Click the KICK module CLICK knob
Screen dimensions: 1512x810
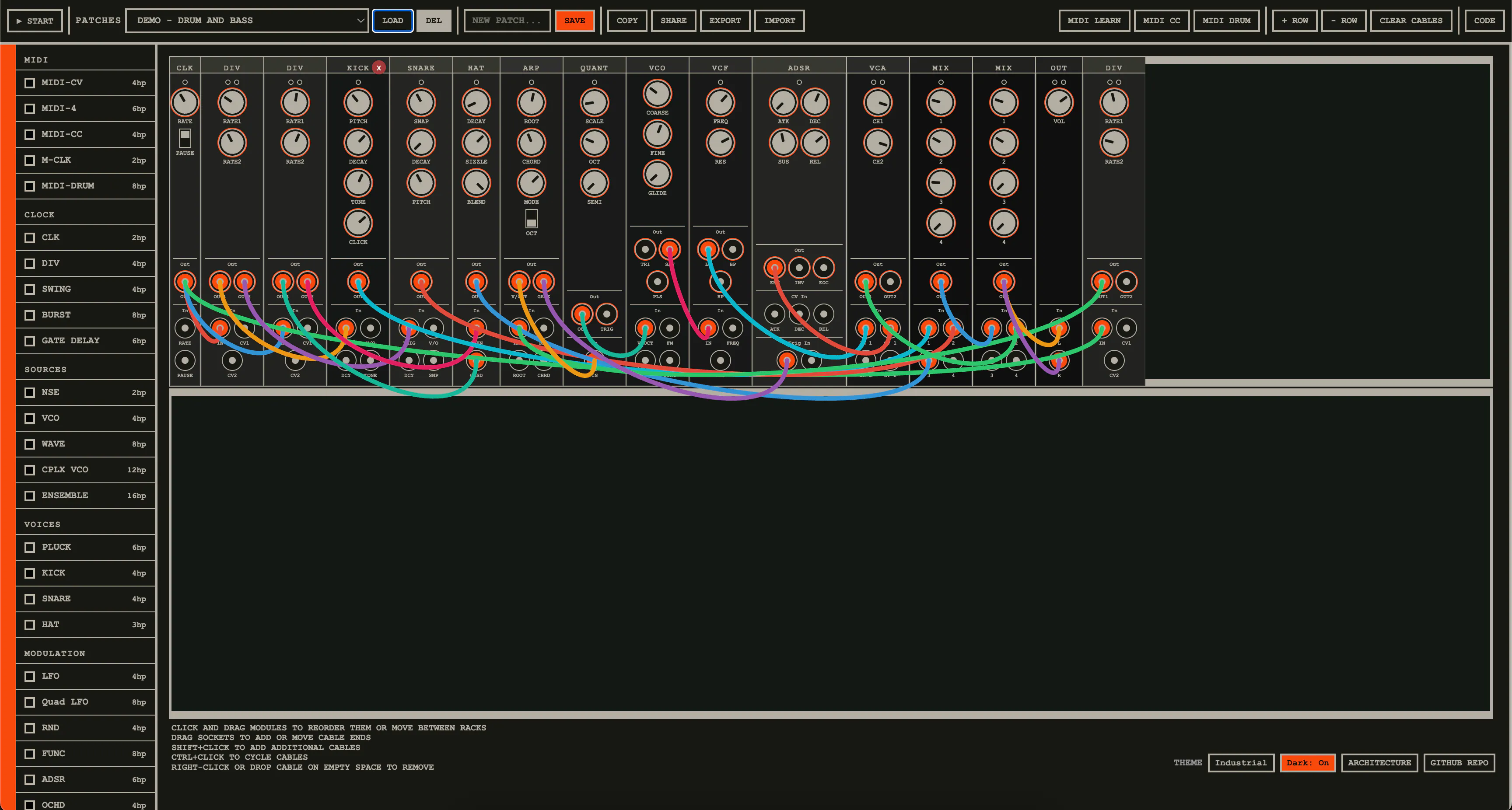358,223
